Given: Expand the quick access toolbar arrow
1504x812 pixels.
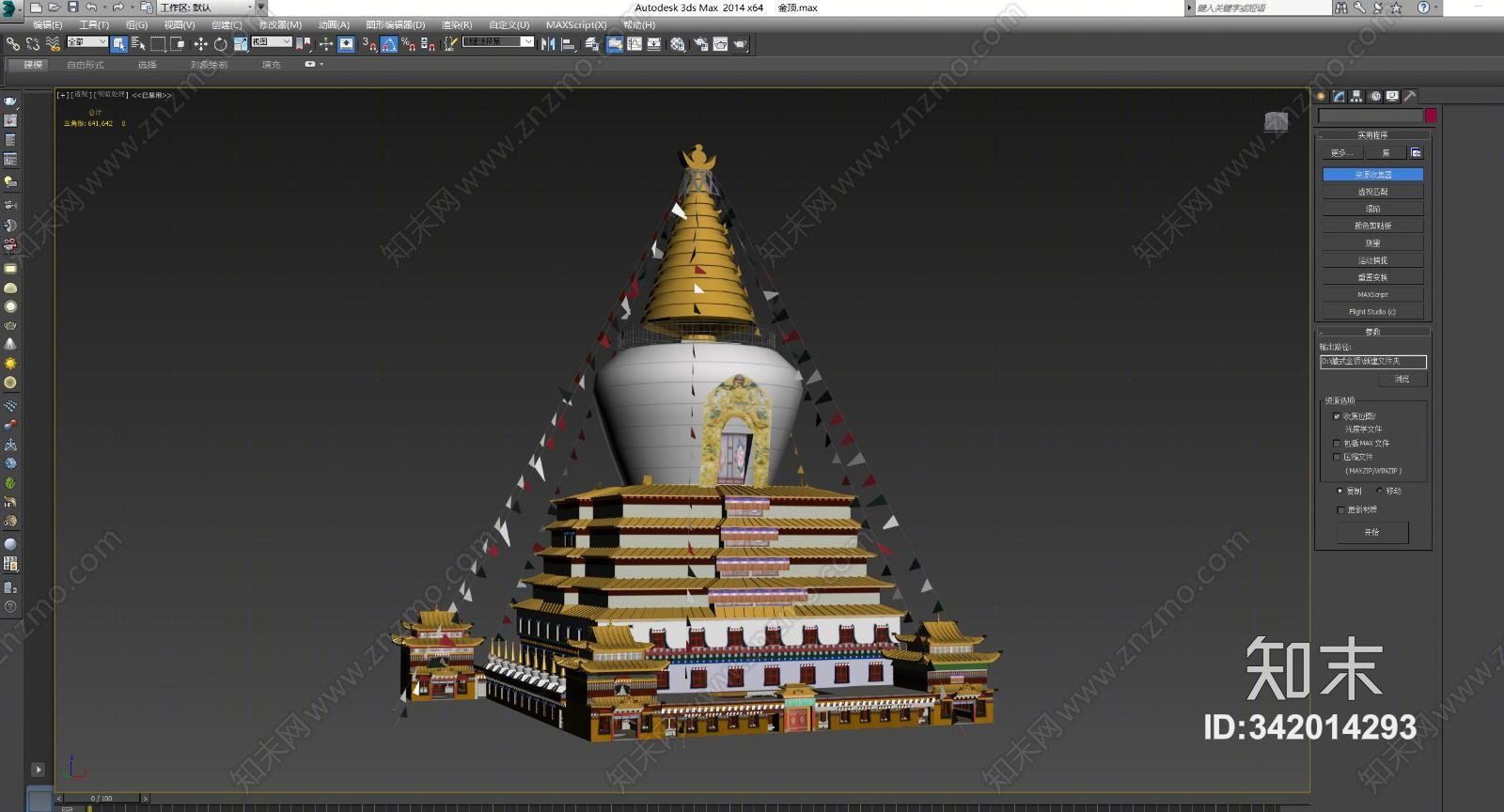Looking at the screenshot, I should coord(262,8).
